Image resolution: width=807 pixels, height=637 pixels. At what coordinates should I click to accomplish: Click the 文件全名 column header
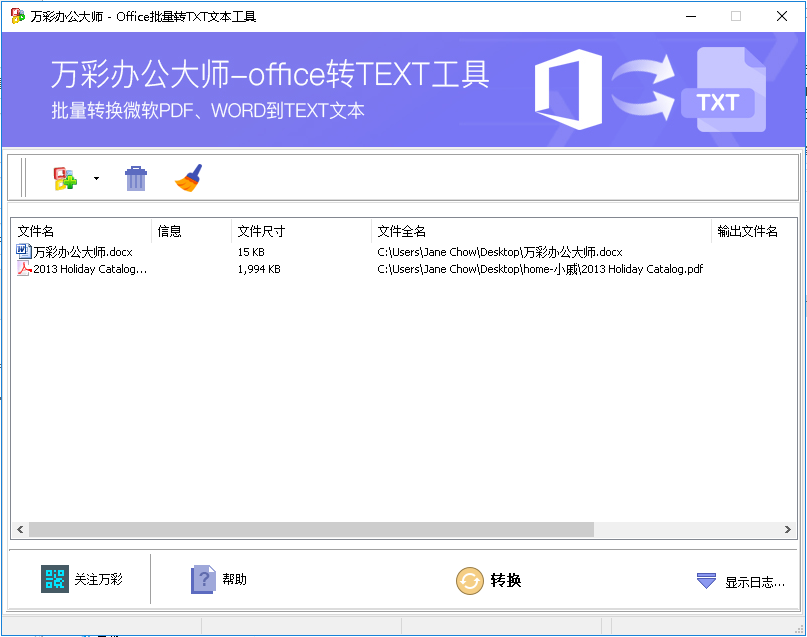click(541, 231)
